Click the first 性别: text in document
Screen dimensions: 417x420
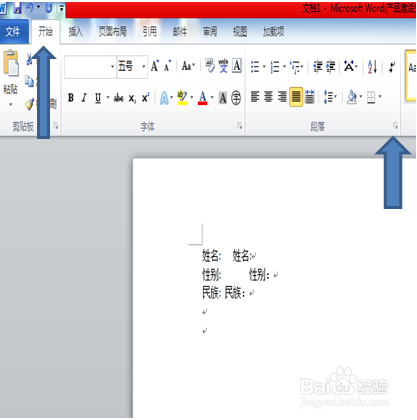(212, 275)
